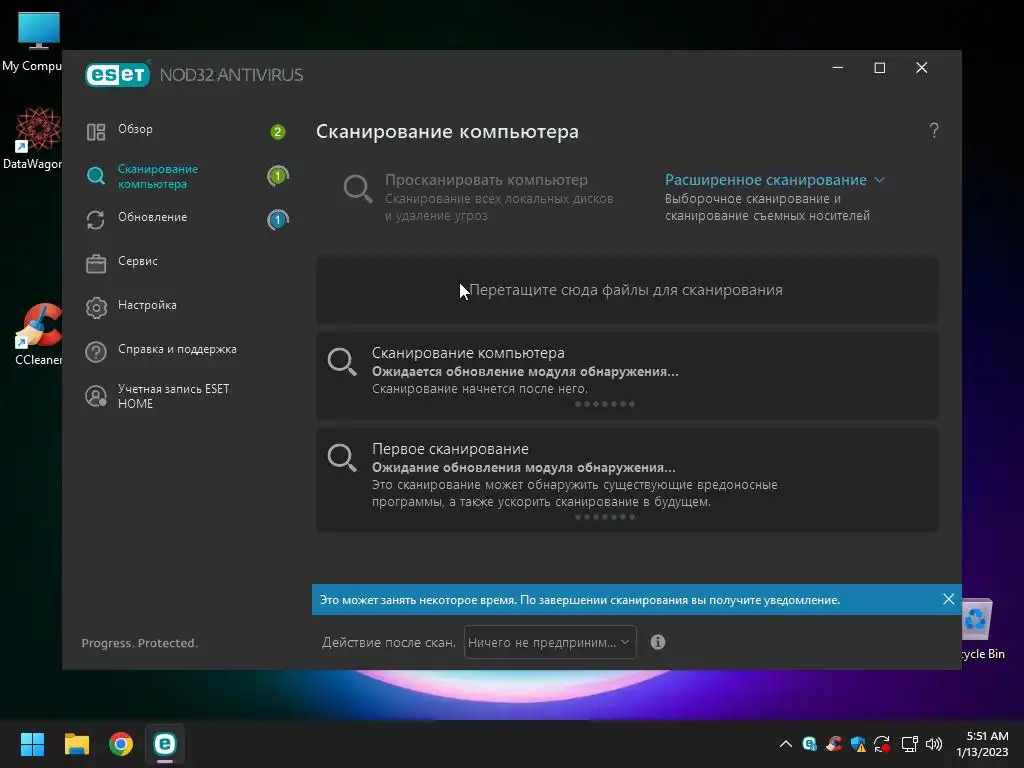Click the Обзор dashboard icon
The width and height of the screenshot is (1024, 768).
click(96, 132)
